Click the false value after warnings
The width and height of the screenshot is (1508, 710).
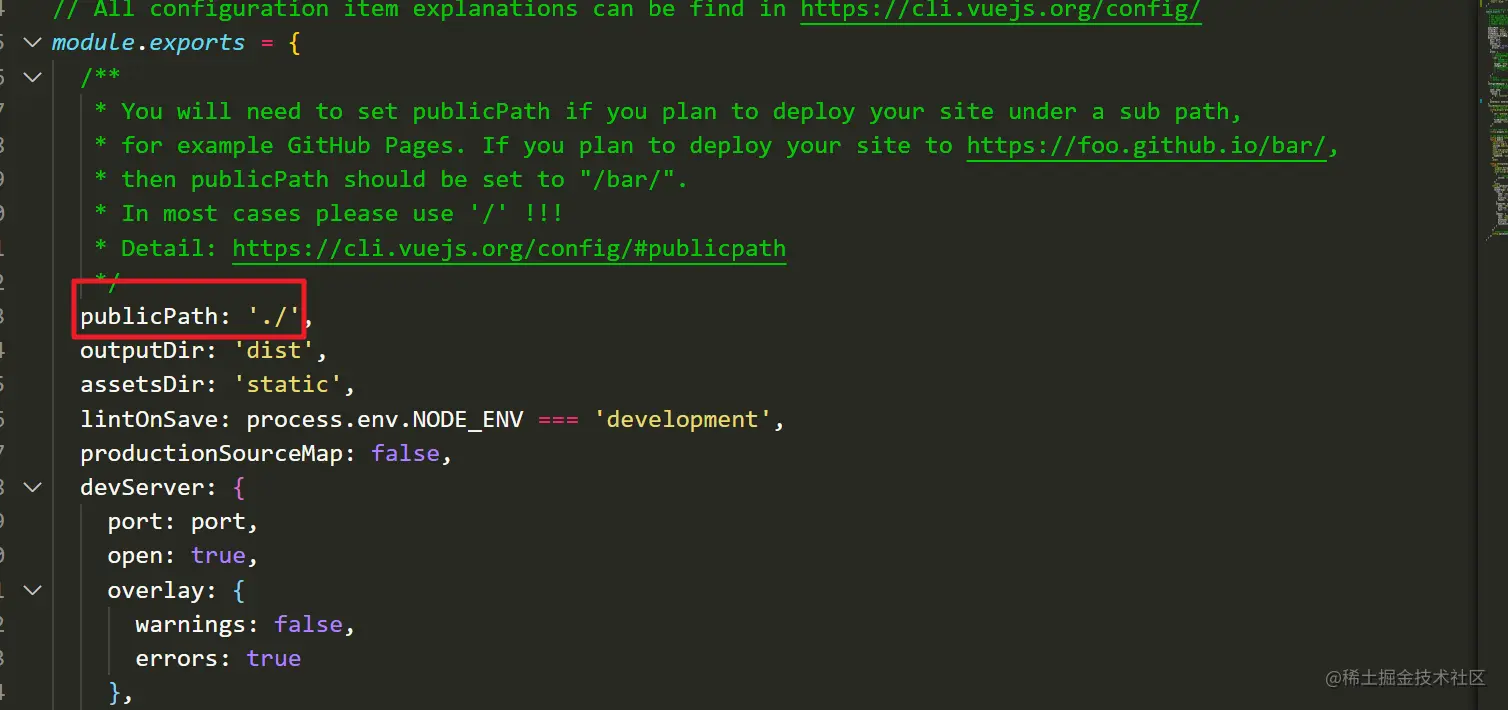tap(308, 624)
